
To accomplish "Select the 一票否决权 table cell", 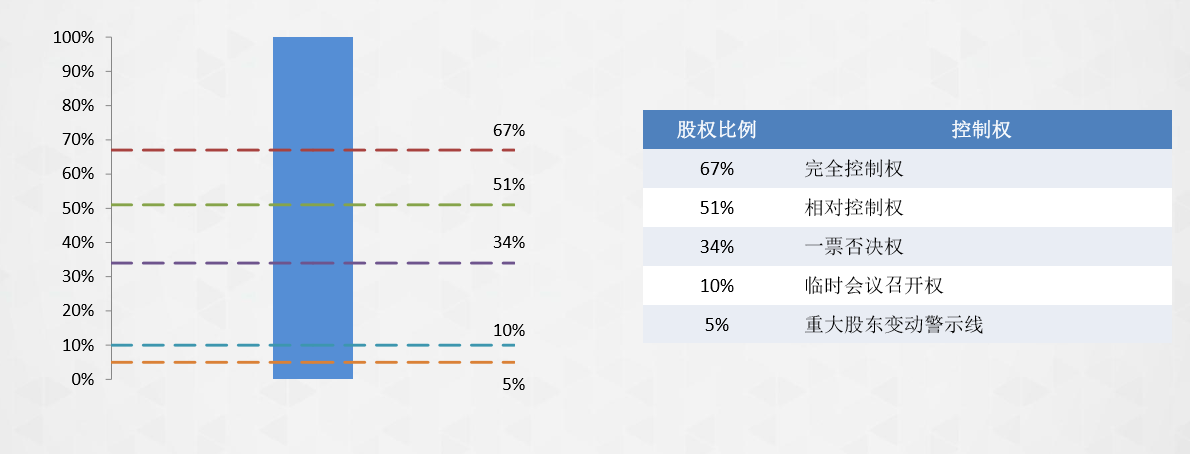I will pos(854,247).
